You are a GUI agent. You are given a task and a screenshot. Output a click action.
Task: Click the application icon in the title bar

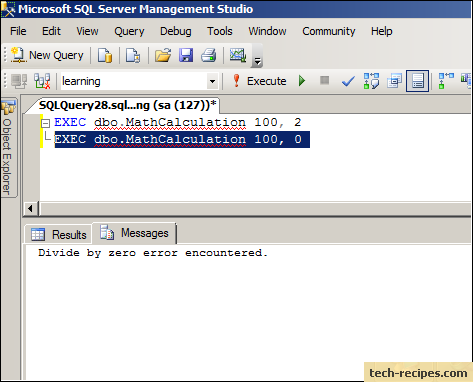8,9
